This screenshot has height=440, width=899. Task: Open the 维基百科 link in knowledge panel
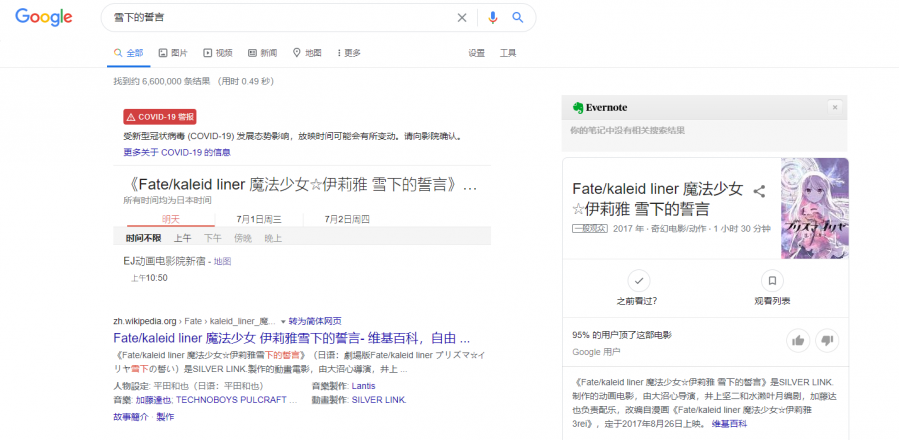[x=729, y=424]
